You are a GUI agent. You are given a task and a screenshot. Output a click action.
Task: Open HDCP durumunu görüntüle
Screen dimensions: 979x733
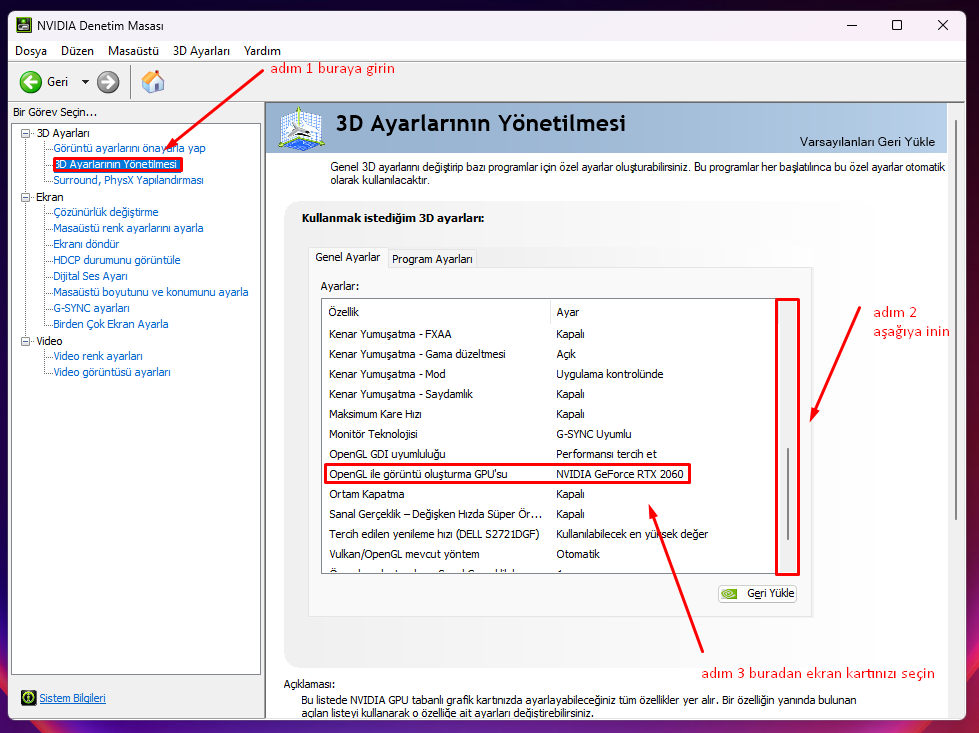point(116,260)
